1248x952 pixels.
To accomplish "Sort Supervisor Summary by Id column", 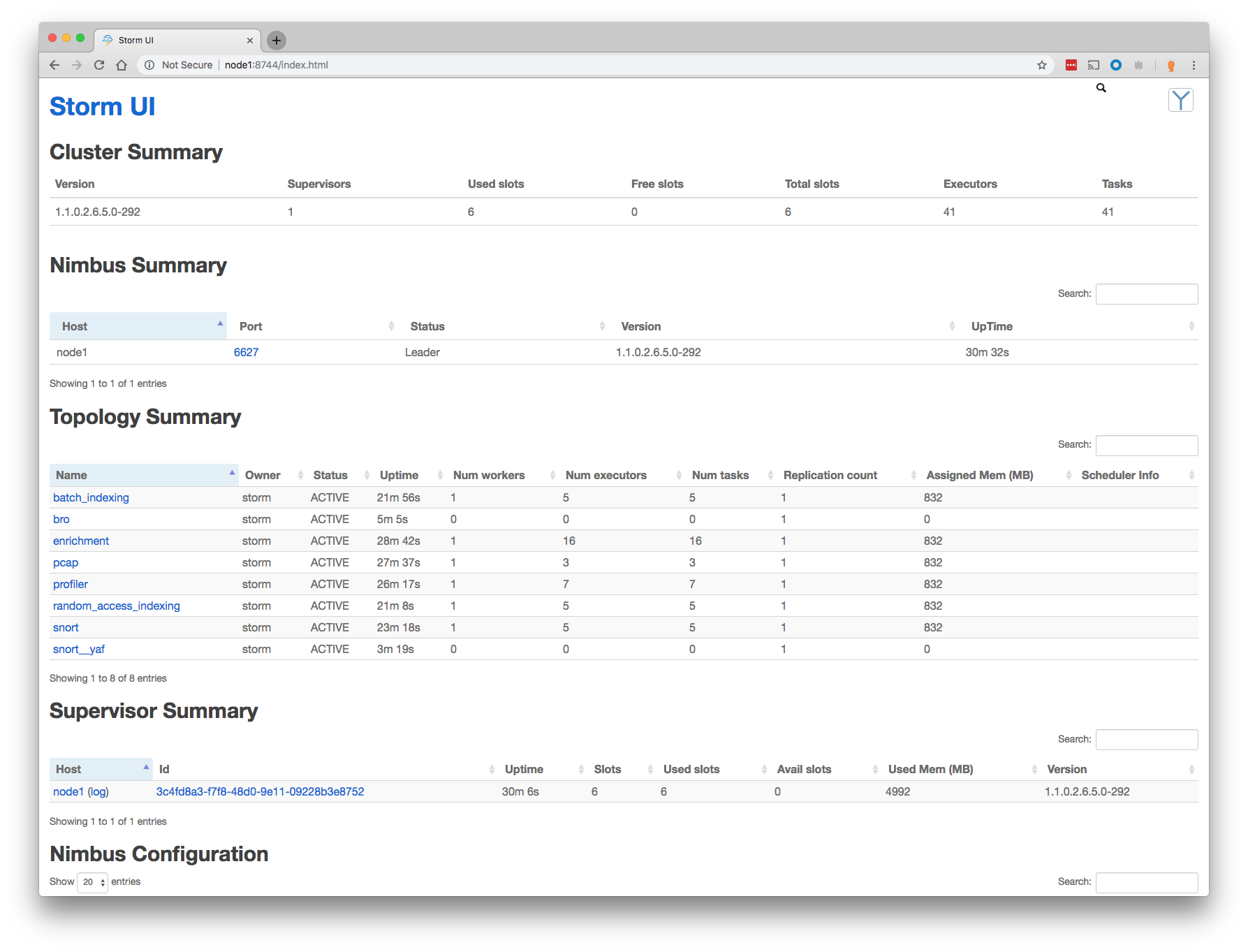I will pos(325,769).
